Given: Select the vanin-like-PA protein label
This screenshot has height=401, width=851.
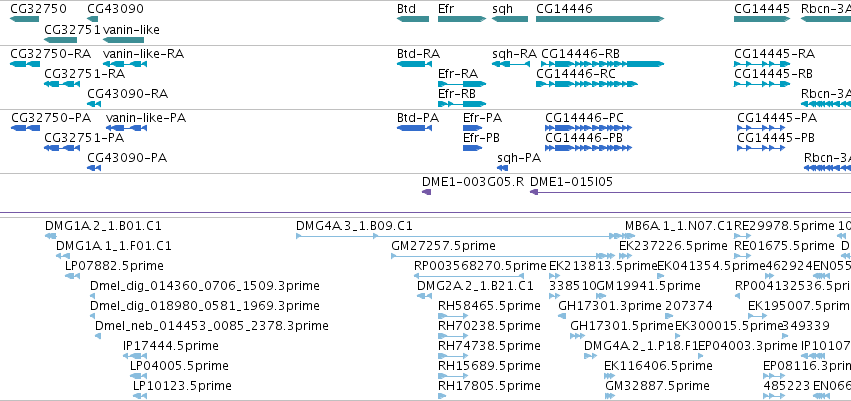Looking at the screenshot, I should pyautogui.click(x=146, y=118).
